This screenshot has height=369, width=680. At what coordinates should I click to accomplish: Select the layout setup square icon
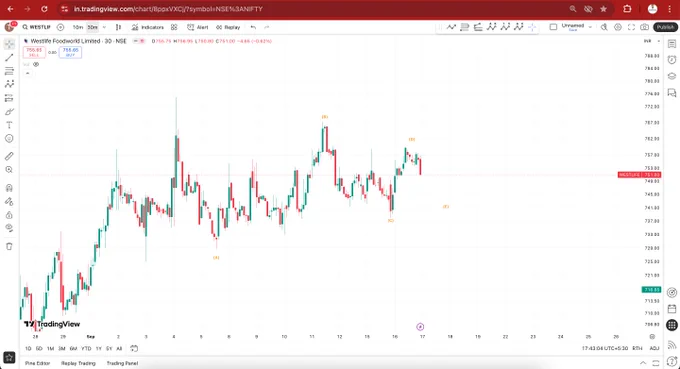tap(553, 27)
